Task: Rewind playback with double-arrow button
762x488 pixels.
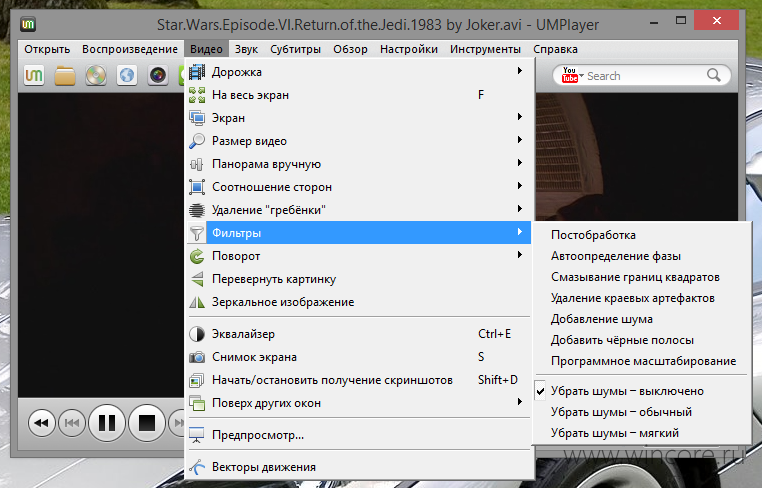Action: coord(41,423)
